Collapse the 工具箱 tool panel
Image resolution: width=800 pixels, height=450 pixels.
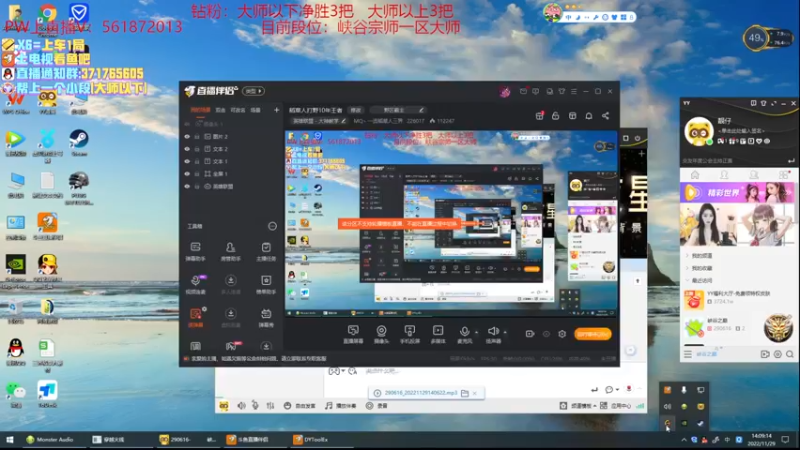[272, 226]
